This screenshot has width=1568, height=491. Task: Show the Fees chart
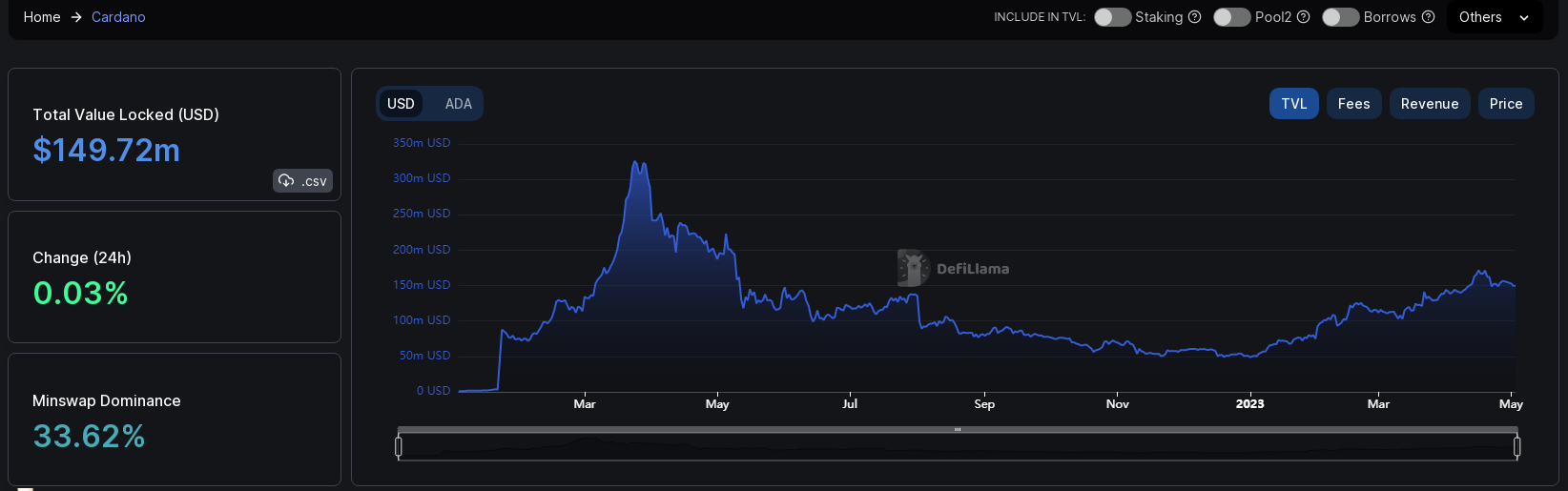click(1353, 104)
